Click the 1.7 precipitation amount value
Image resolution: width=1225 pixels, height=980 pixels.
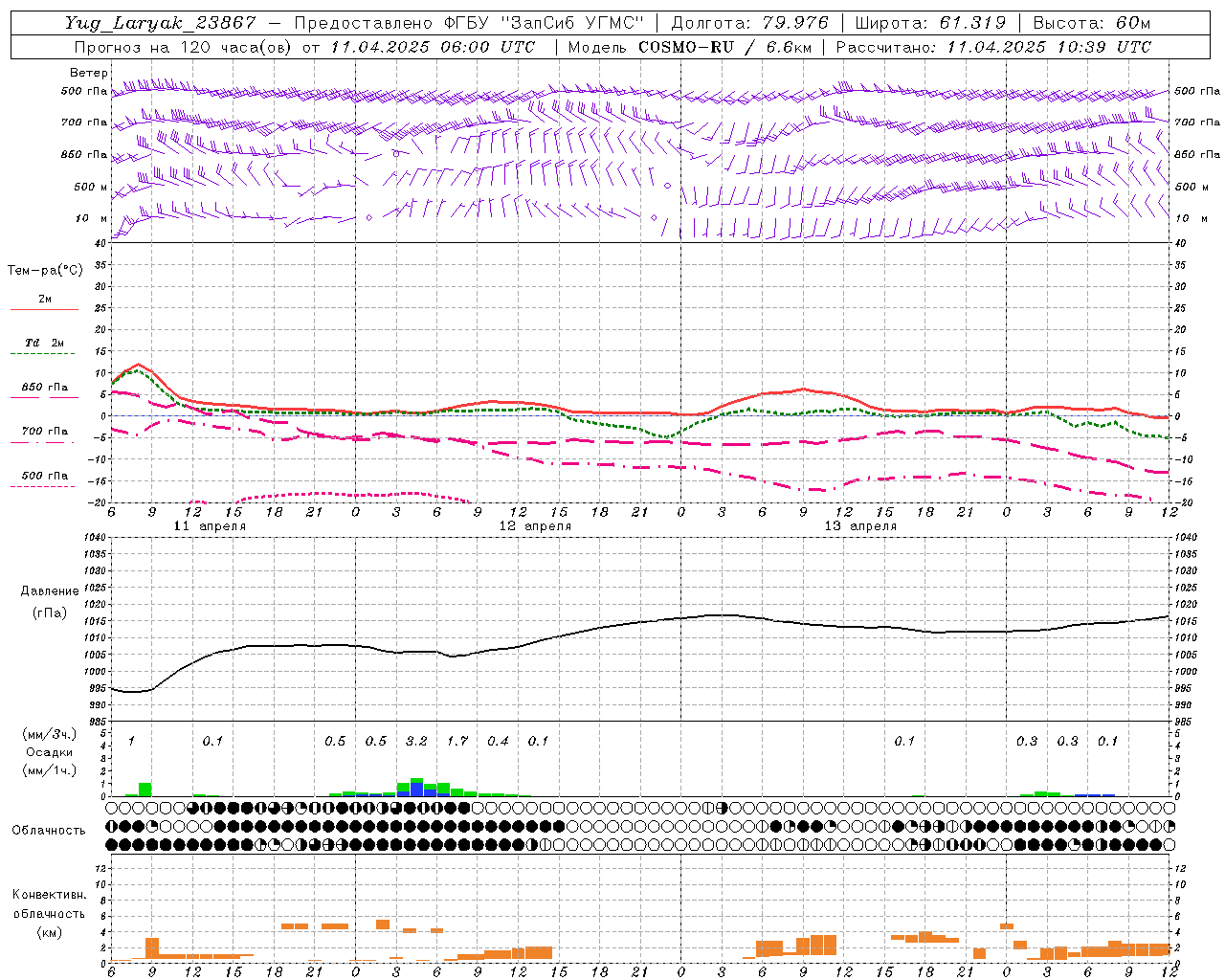tap(457, 742)
